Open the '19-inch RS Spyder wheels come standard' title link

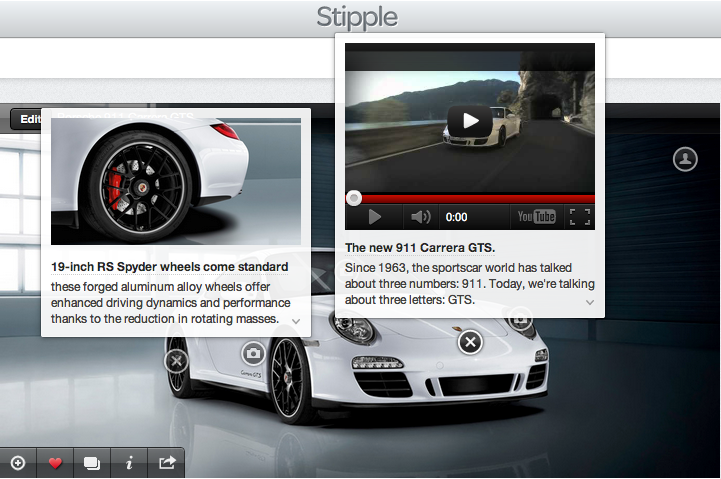point(170,267)
